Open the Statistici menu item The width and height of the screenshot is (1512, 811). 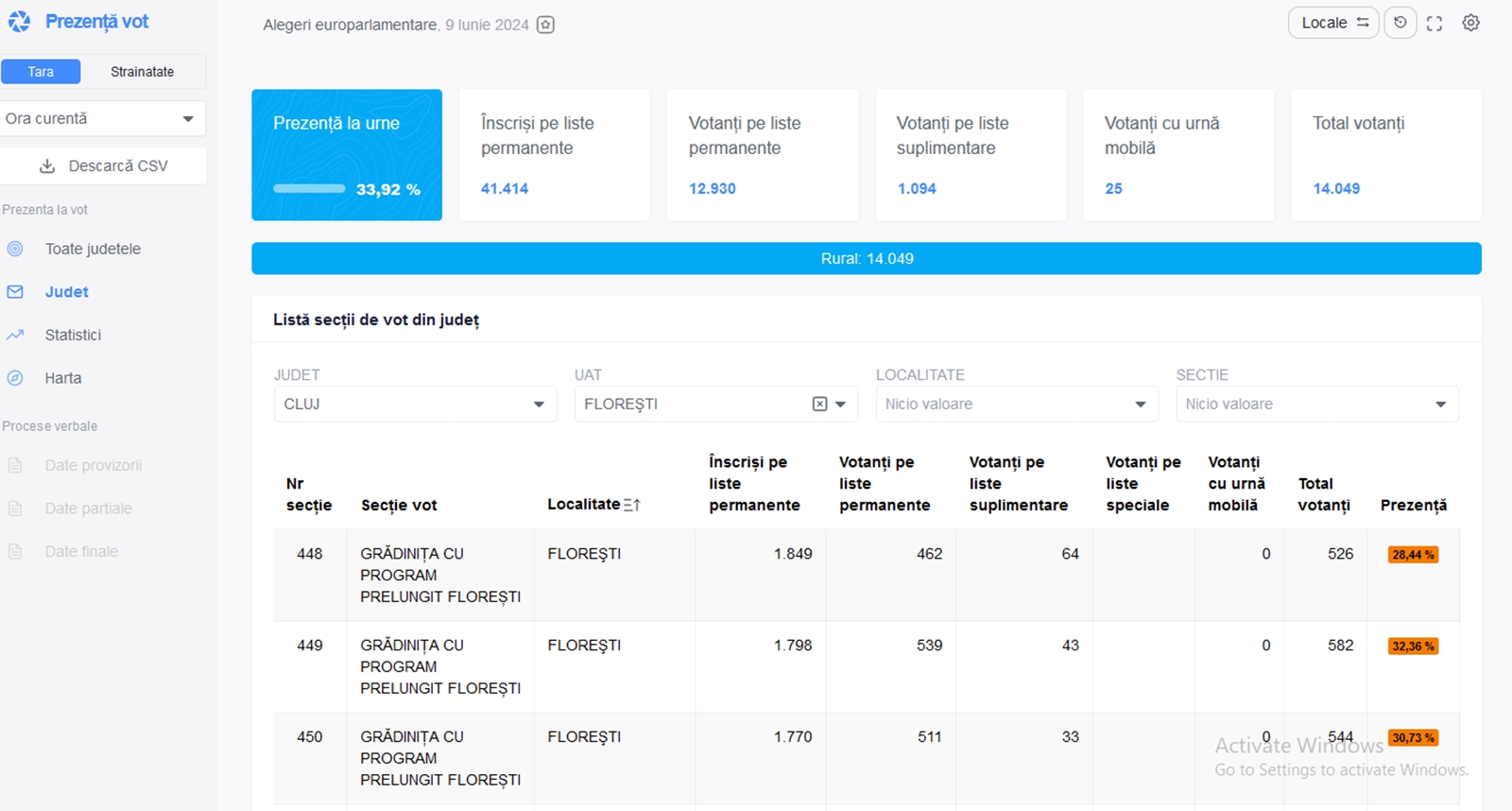(73, 335)
